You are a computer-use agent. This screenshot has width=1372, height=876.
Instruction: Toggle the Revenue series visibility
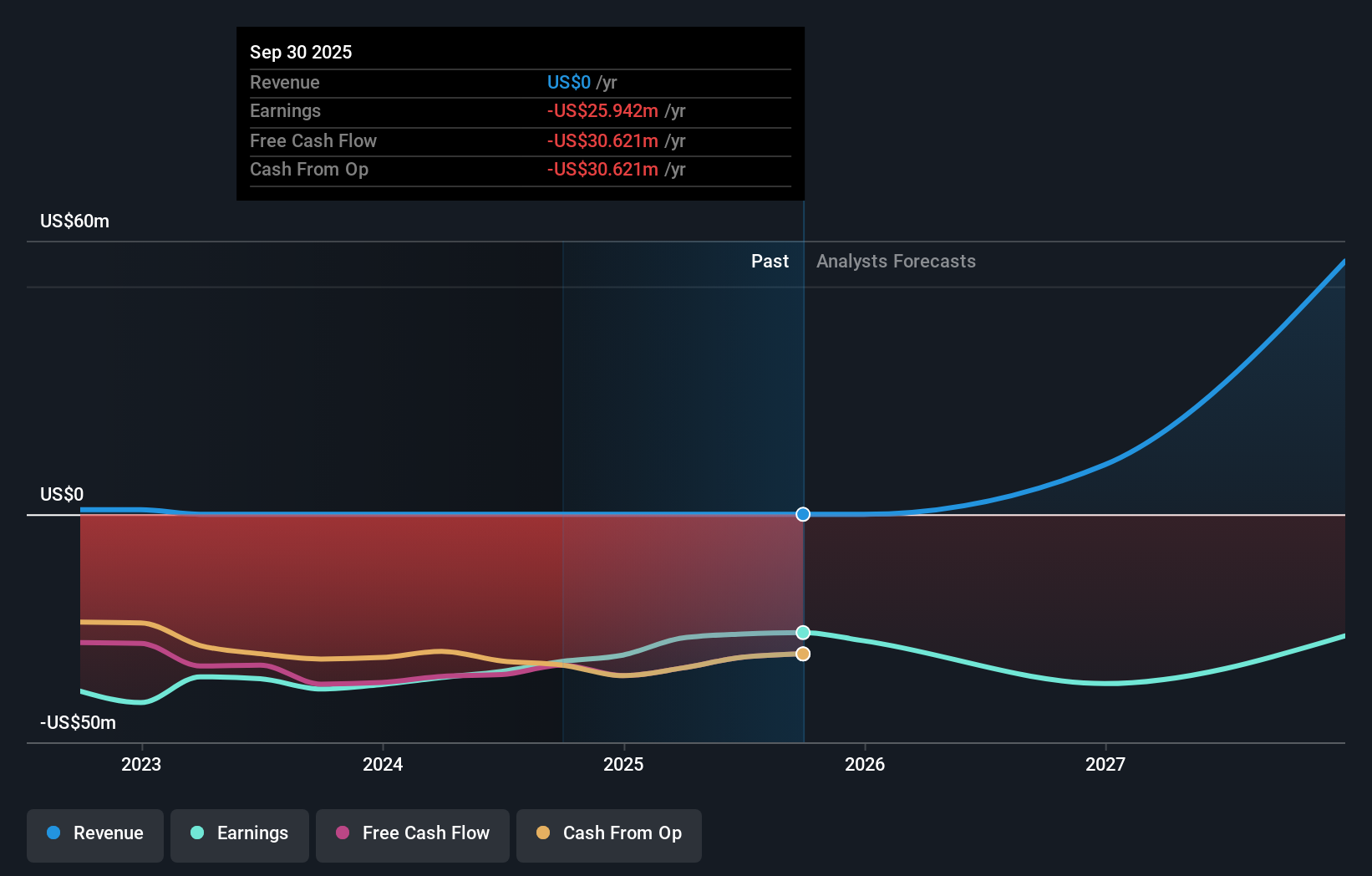94,833
